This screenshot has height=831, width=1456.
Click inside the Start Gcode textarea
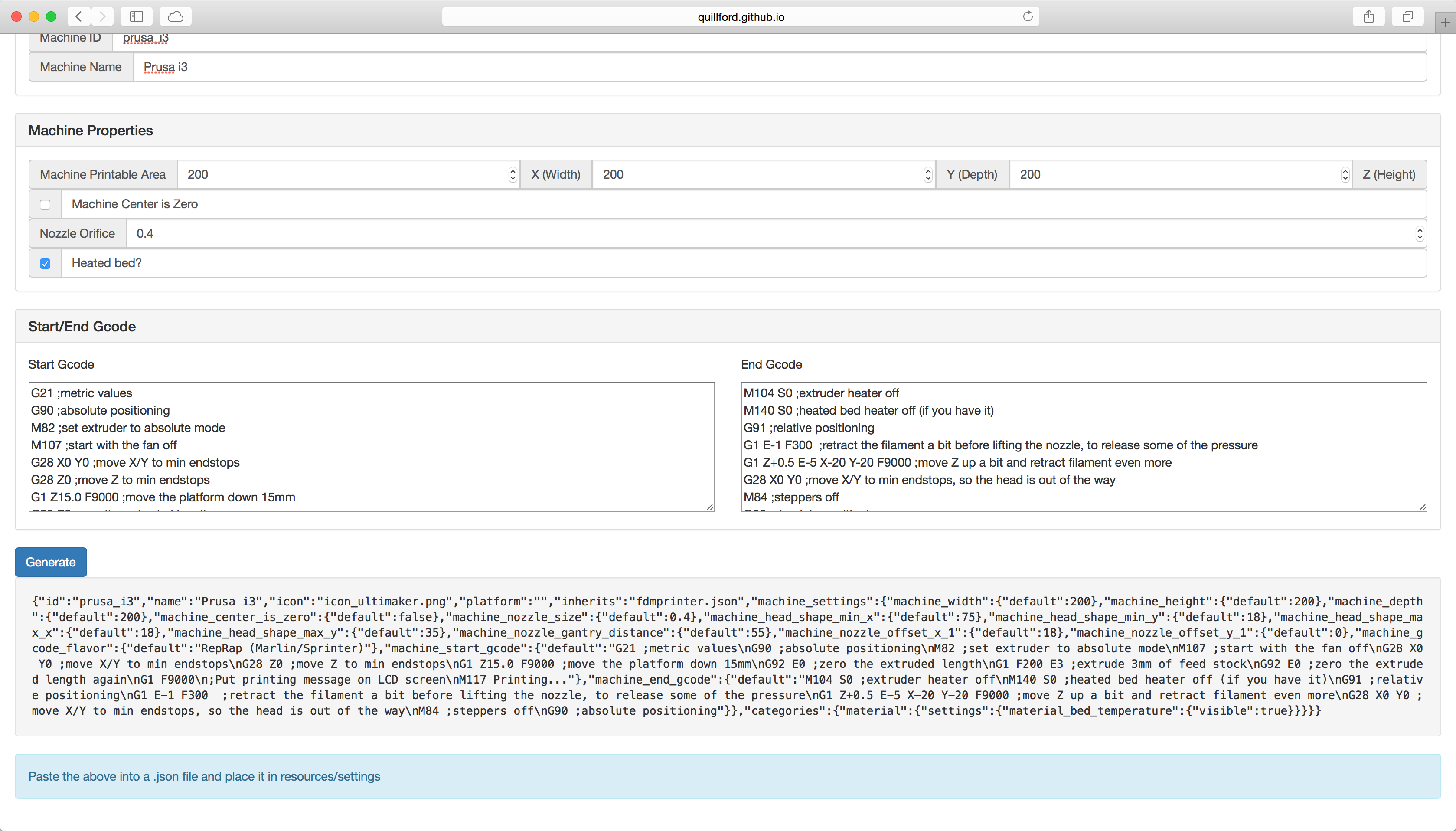tap(371, 446)
